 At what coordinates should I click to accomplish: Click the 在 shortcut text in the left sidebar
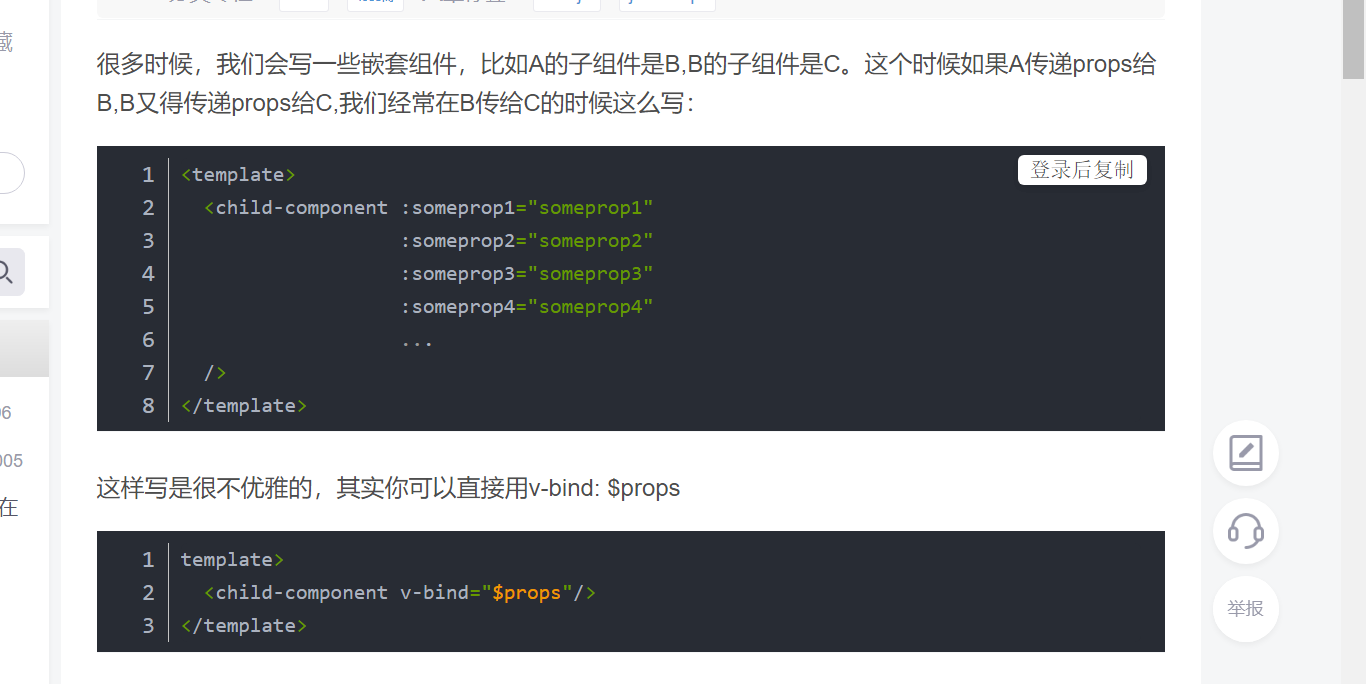click(x=8, y=508)
